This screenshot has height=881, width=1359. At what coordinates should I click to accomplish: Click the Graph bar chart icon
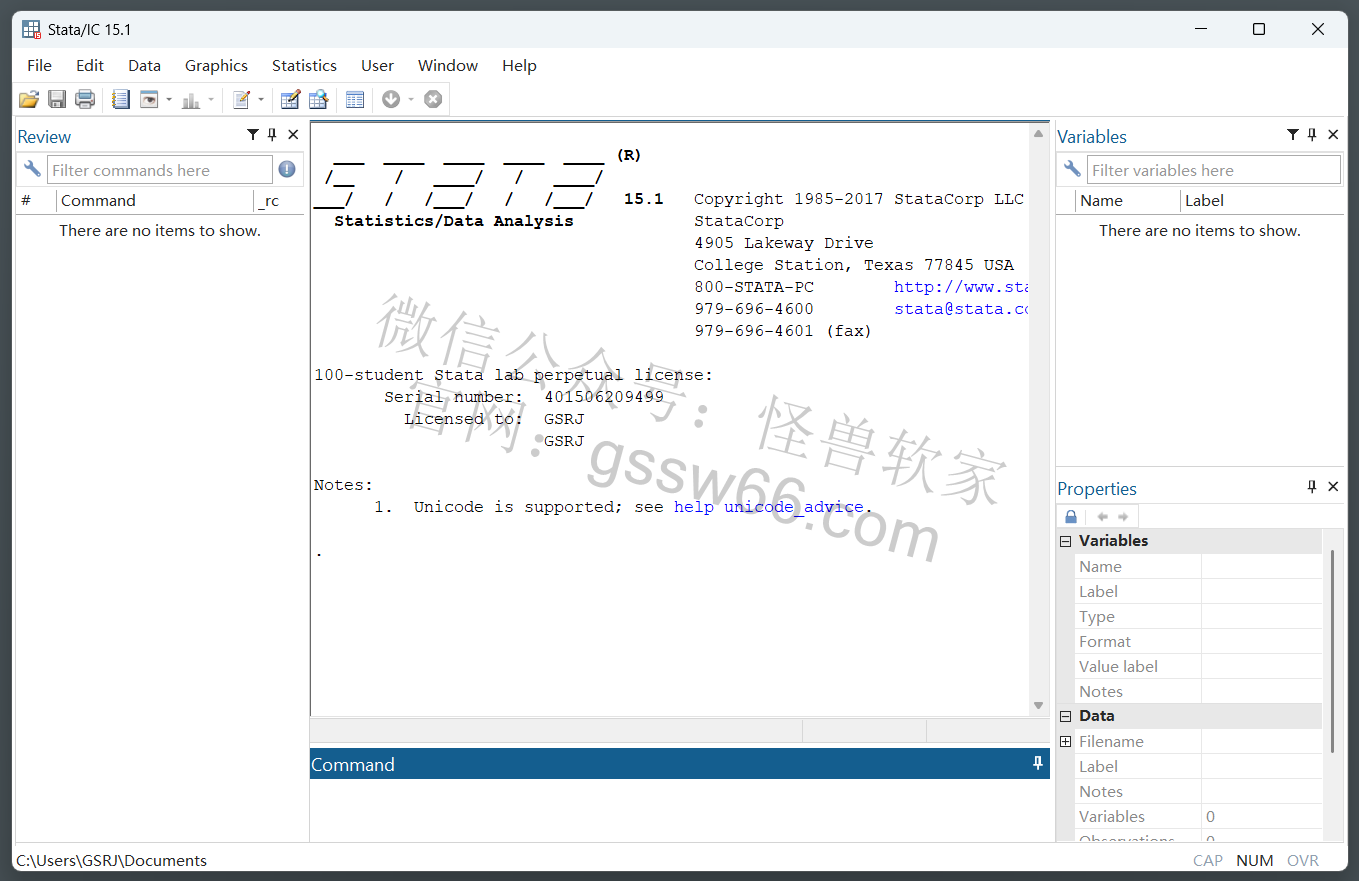191,99
